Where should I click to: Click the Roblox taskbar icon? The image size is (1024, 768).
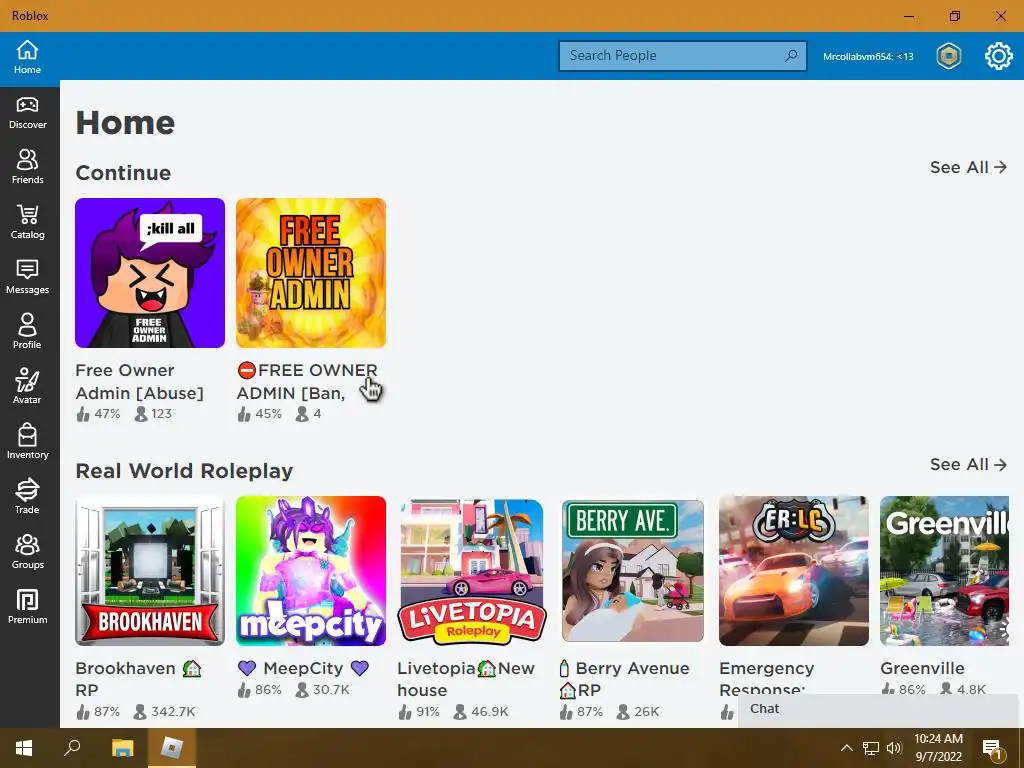[x=172, y=748]
